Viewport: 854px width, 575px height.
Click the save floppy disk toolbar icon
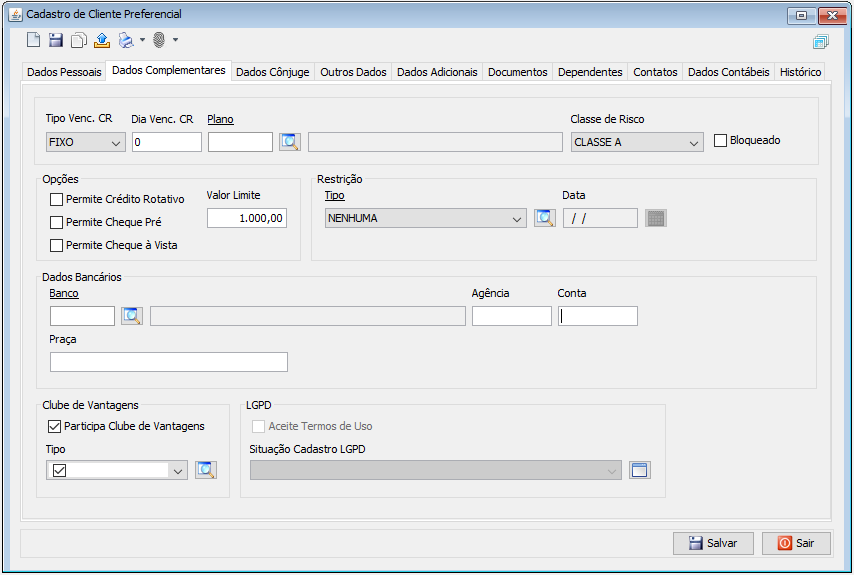click(56, 40)
